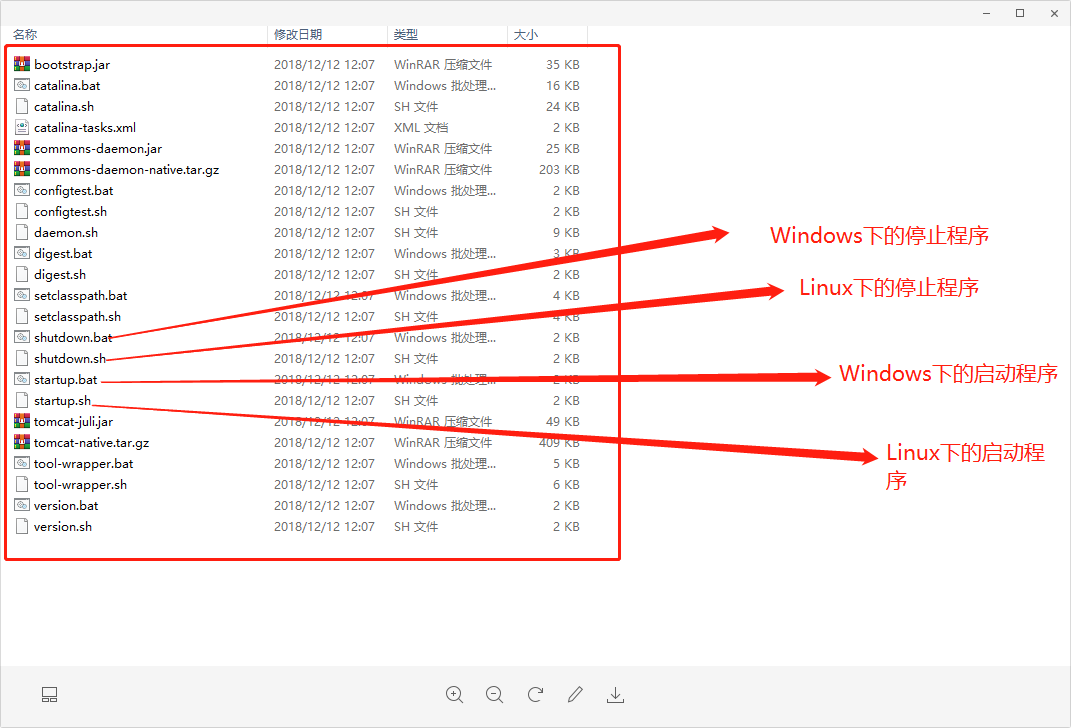Click the startup.sh file icon
1071x728 pixels.
pos(22,400)
